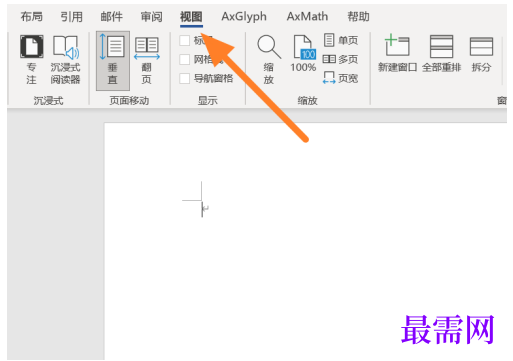
Task: Choose 单页 single page view
Action: [340, 40]
